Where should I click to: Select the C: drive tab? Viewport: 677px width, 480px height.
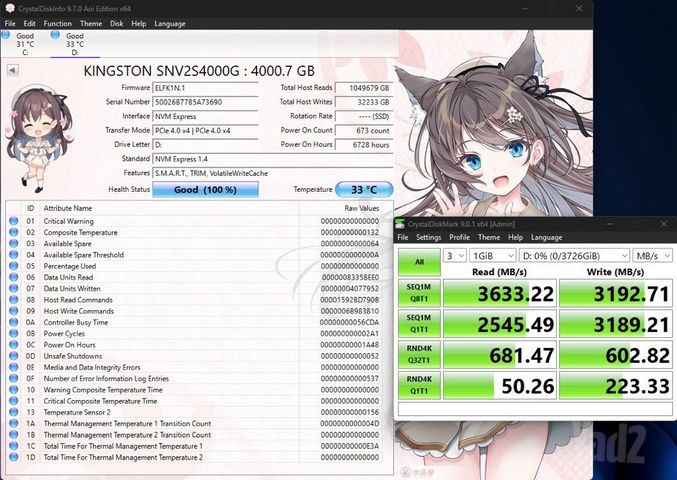pos(25,44)
